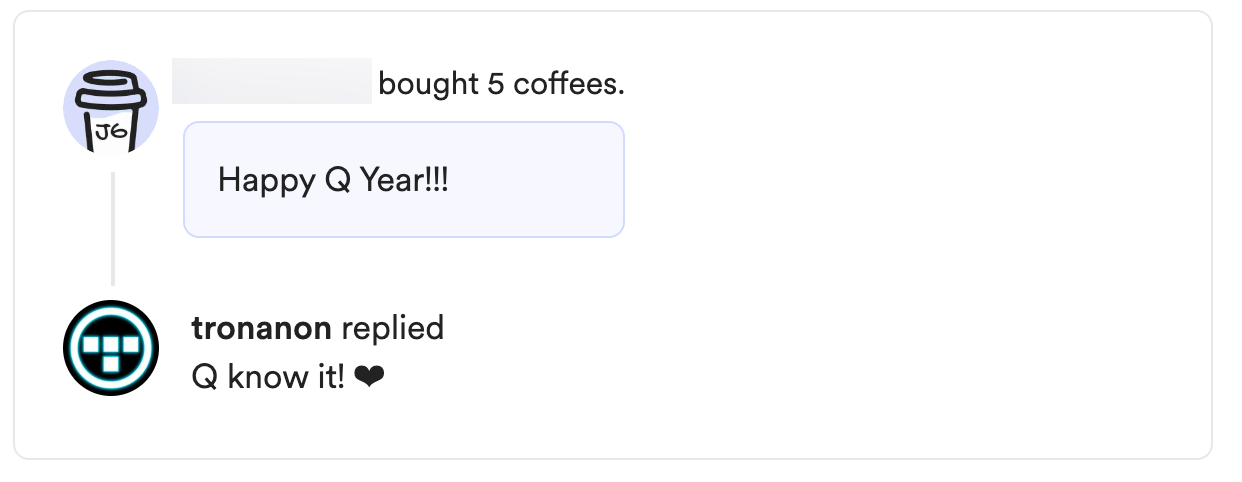Click the exclamation marks after "Year"
Viewport: 1242px width, 482px height.
tap(438, 180)
